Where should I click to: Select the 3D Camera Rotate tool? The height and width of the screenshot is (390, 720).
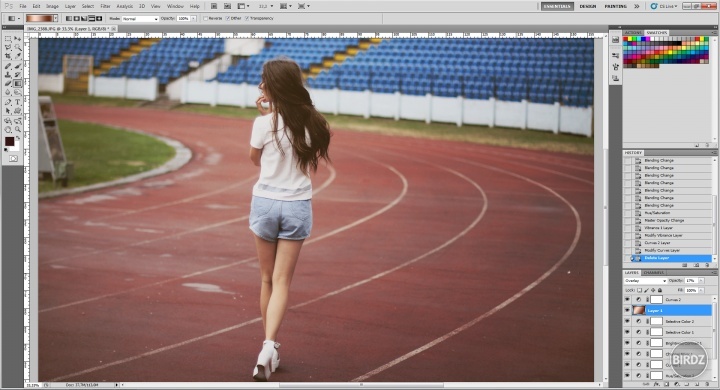pyautogui.click(x=17, y=121)
